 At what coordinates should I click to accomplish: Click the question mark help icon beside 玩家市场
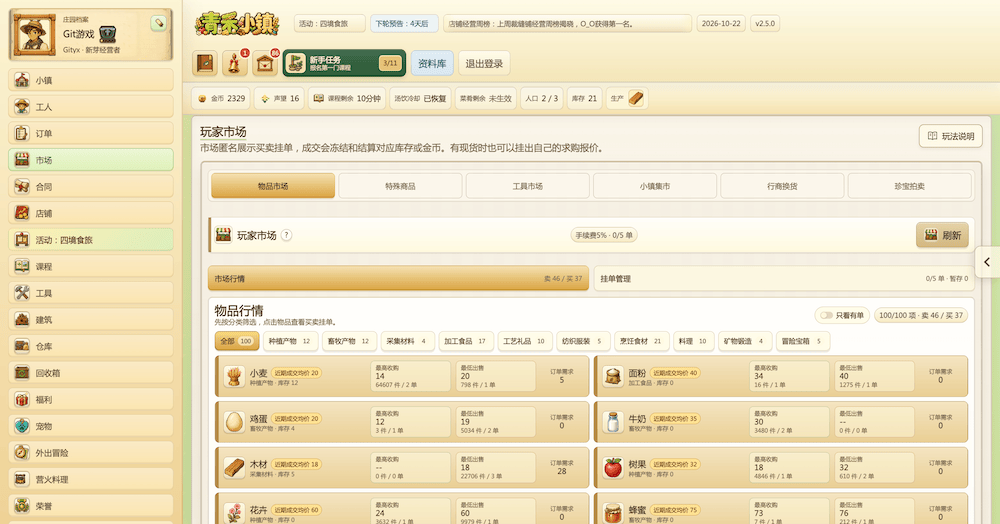pos(286,235)
